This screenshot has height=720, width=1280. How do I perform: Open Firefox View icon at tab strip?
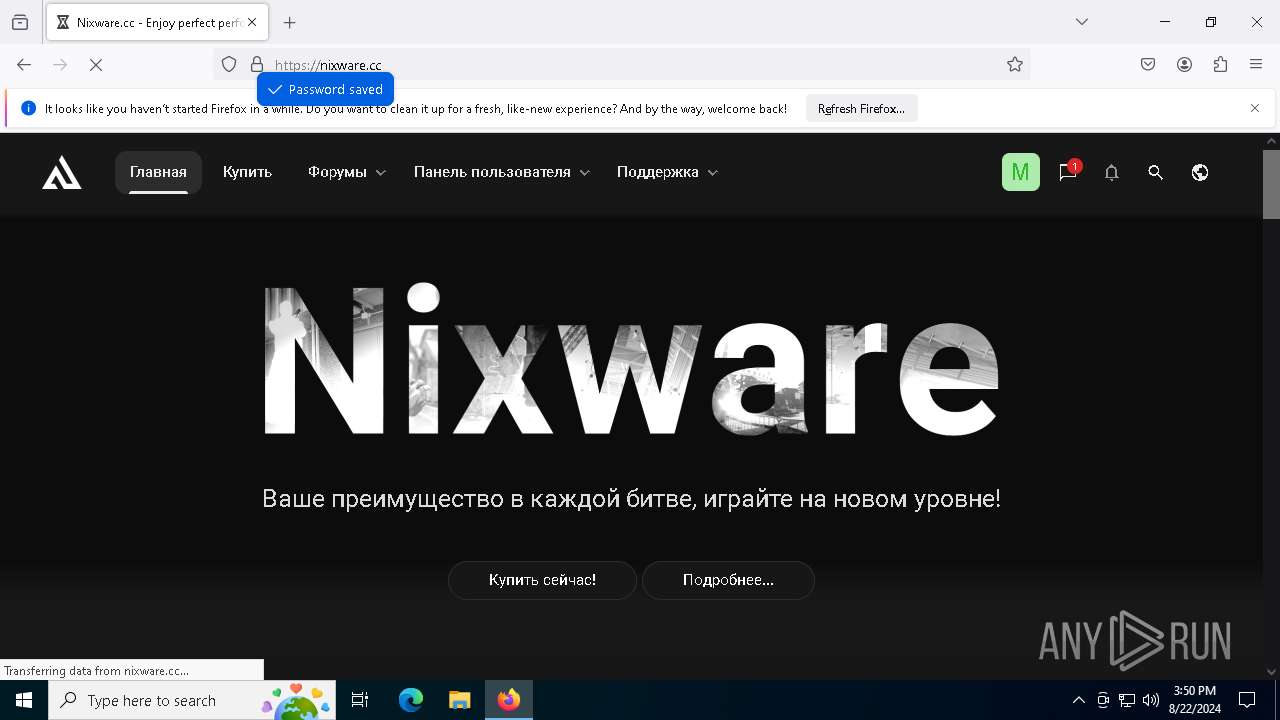pyautogui.click(x=20, y=22)
